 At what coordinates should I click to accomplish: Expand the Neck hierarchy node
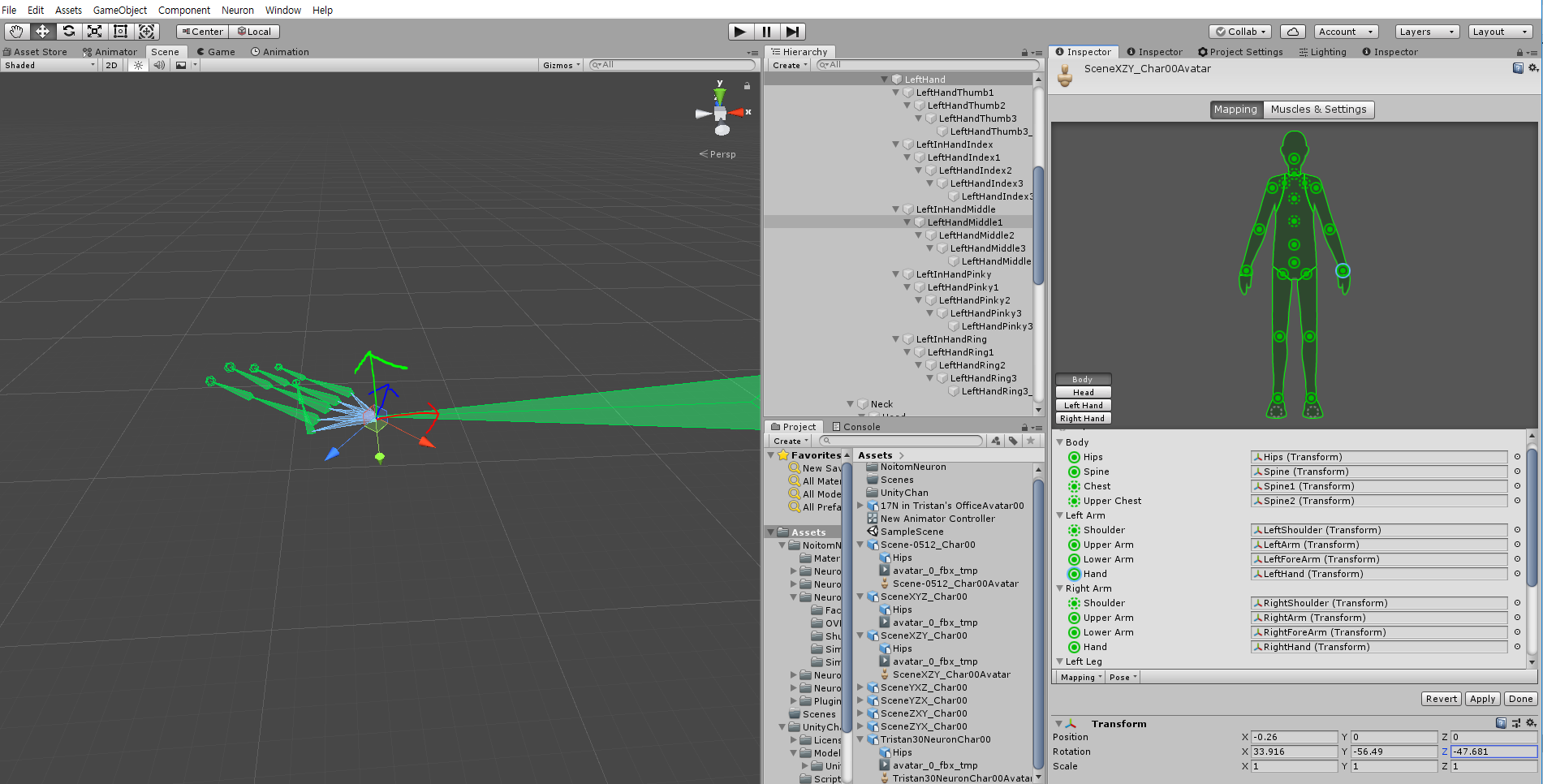tap(851, 404)
